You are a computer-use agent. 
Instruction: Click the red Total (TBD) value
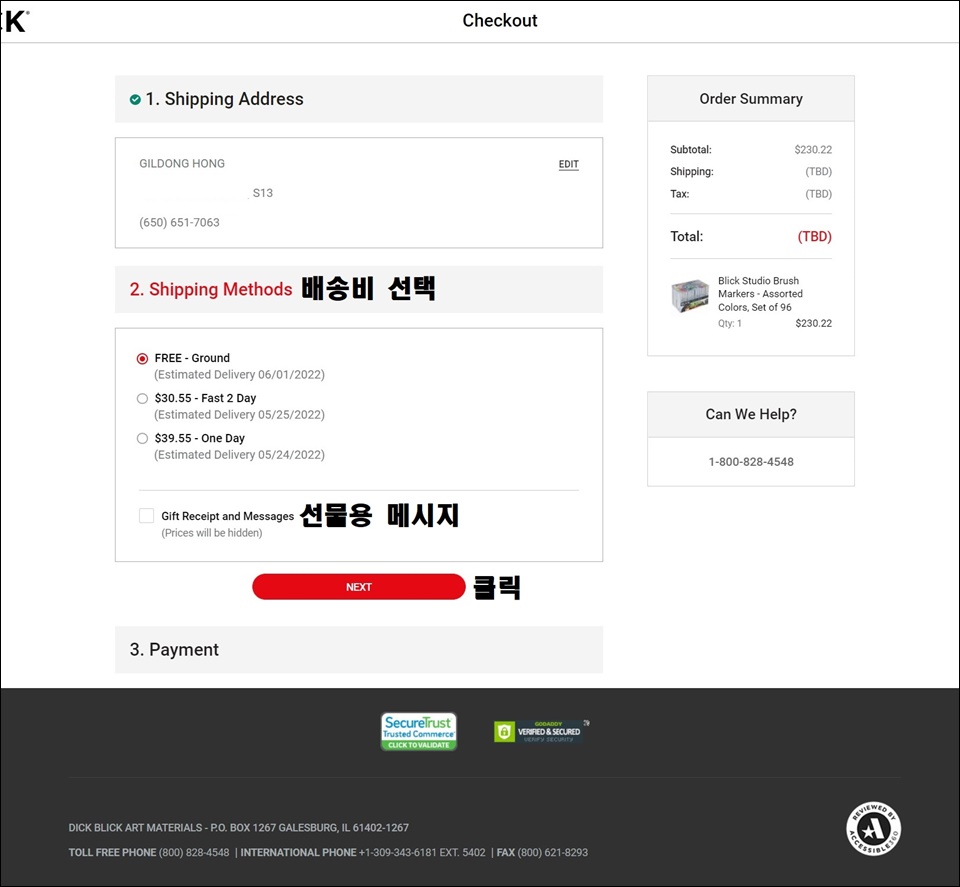tap(814, 236)
